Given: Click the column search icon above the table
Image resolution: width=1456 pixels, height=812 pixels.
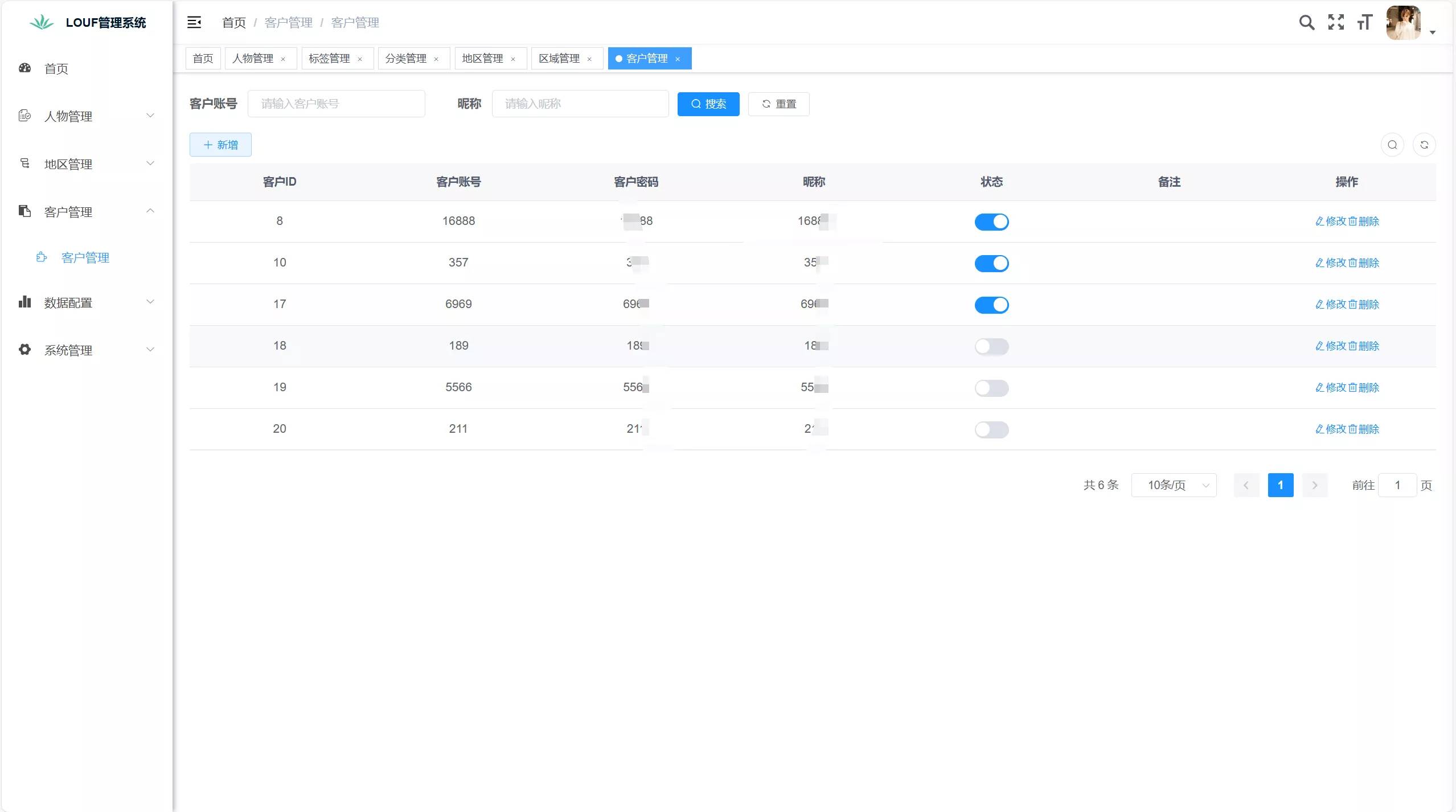Looking at the screenshot, I should [x=1392, y=145].
